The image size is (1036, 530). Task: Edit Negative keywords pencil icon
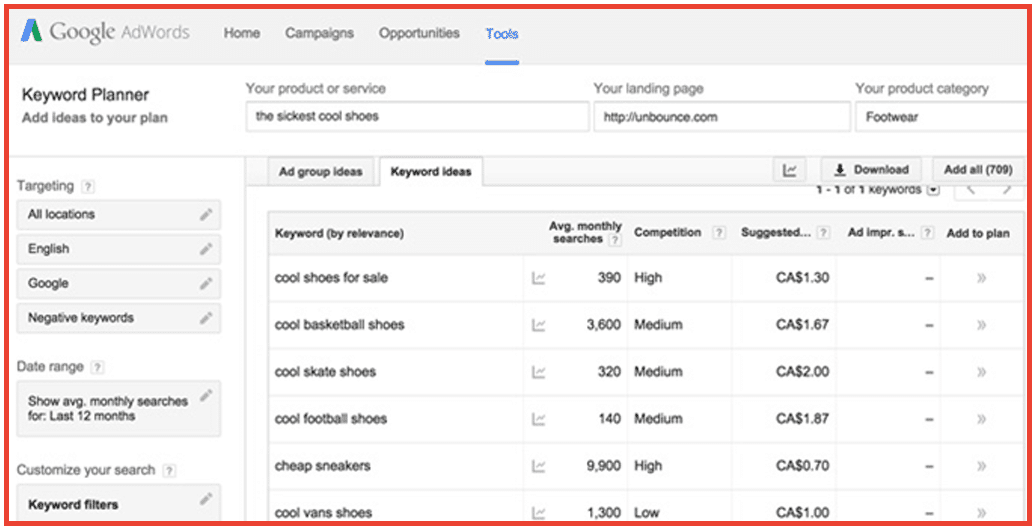206,318
